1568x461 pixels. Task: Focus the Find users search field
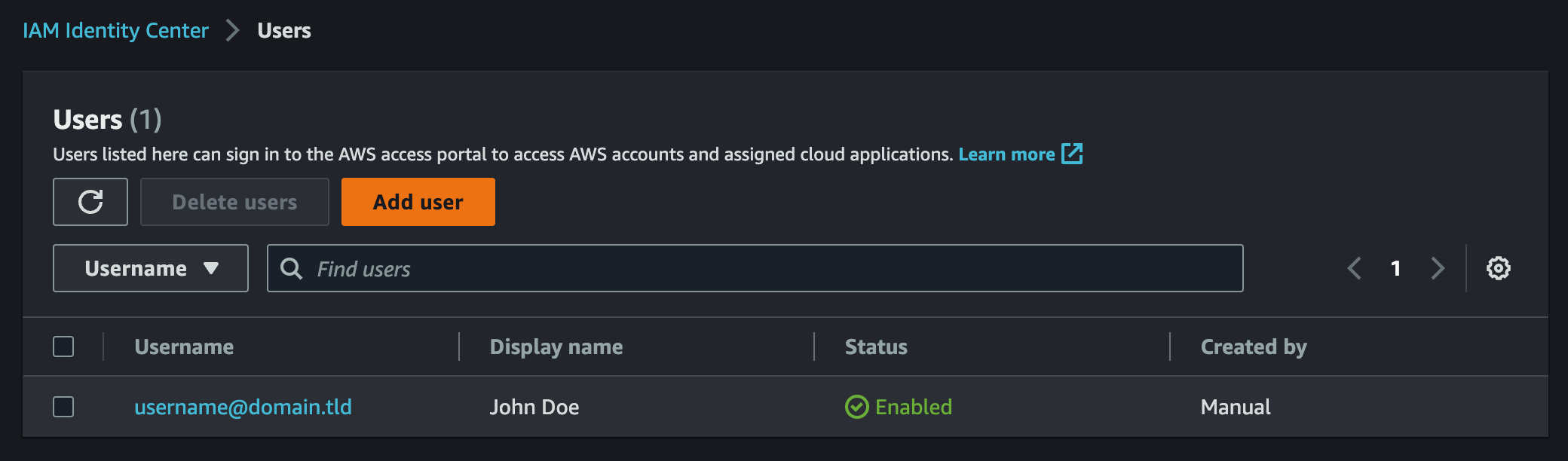755,268
